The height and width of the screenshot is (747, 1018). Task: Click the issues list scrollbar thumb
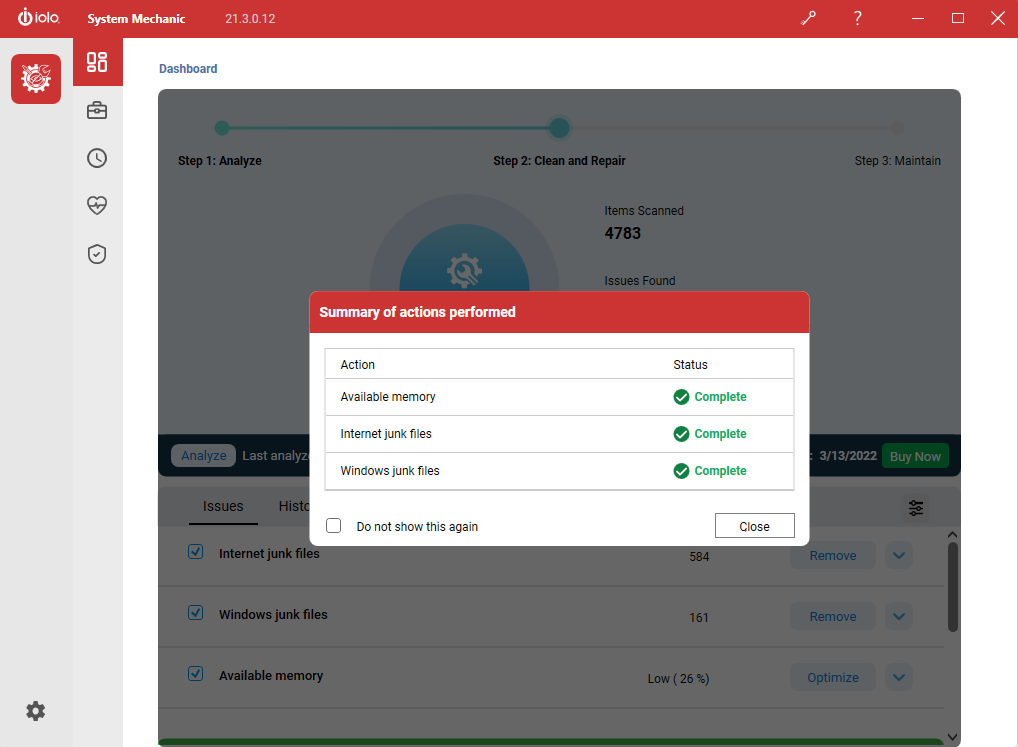point(952,587)
